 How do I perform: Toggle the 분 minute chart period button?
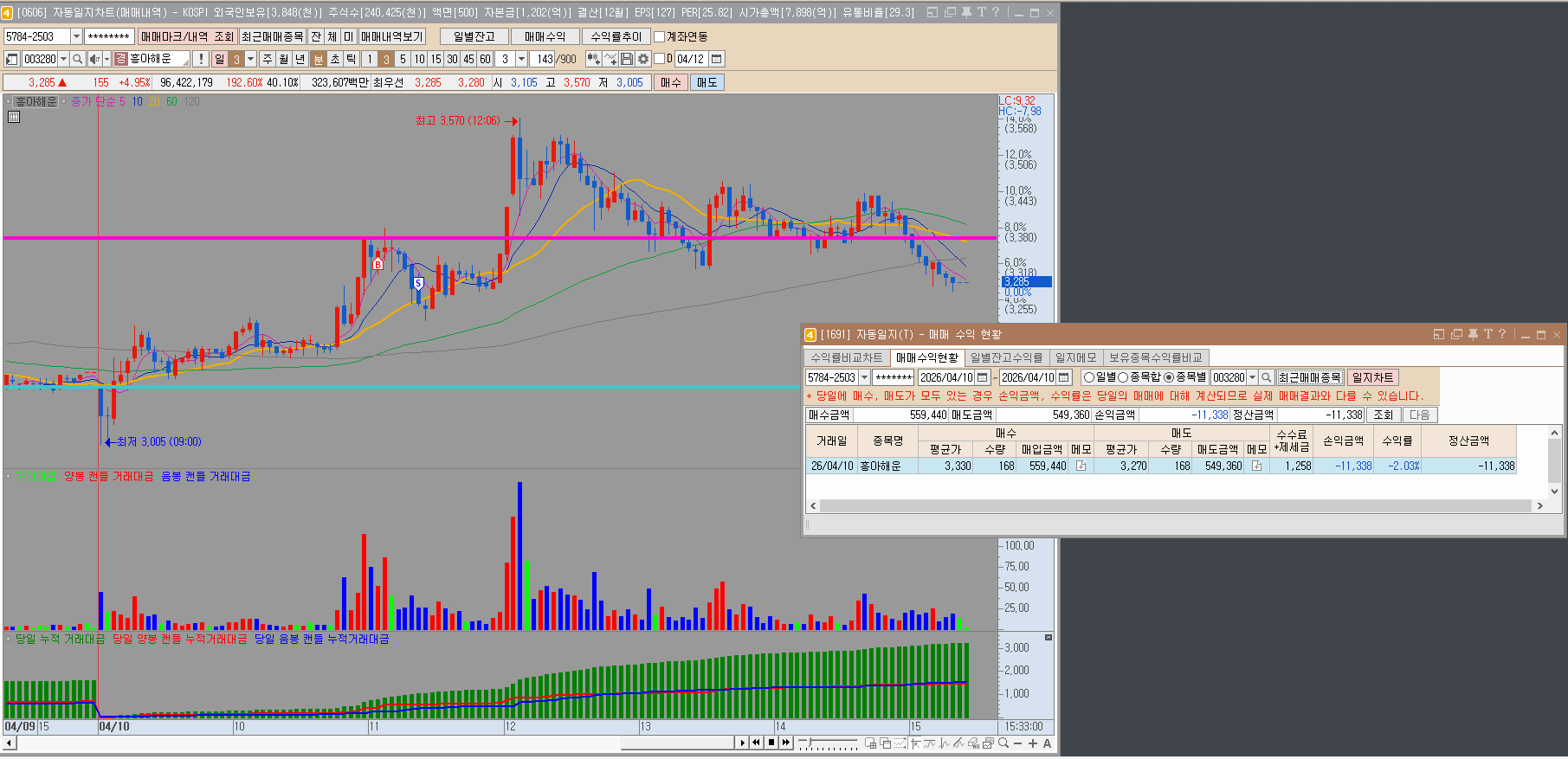coord(319,59)
